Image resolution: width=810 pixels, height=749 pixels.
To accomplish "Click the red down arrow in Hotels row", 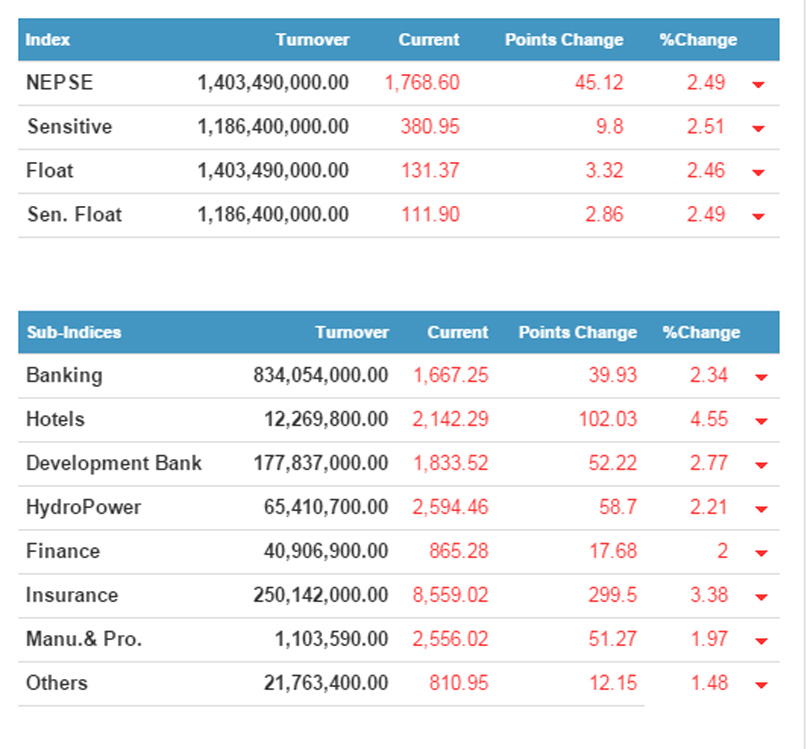I will click(760, 421).
